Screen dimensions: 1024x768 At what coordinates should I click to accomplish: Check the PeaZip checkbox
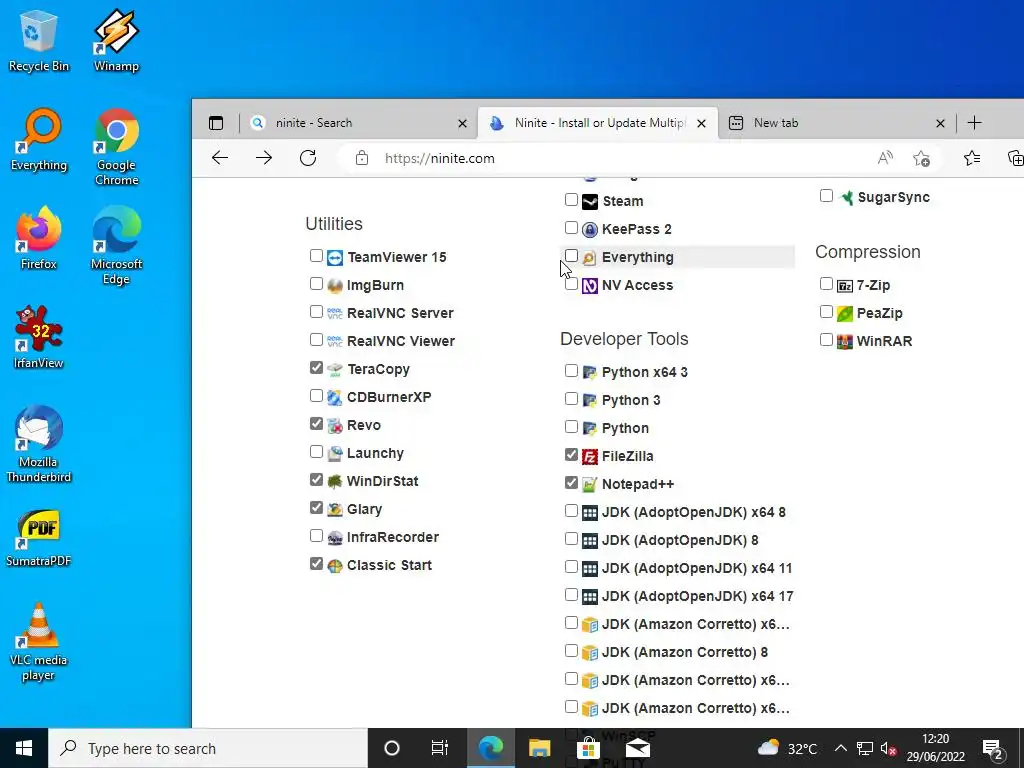click(x=826, y=312)
